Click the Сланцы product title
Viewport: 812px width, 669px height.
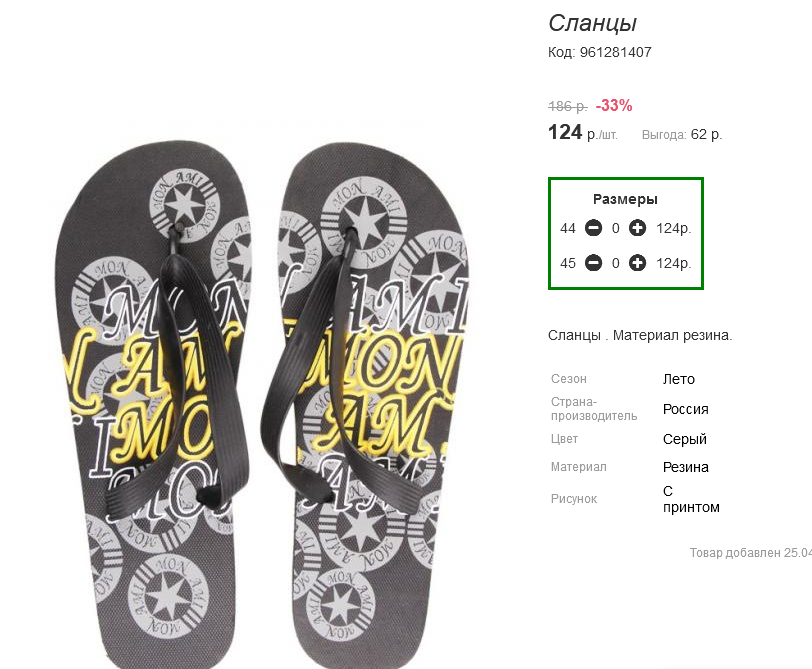point(592,24)
